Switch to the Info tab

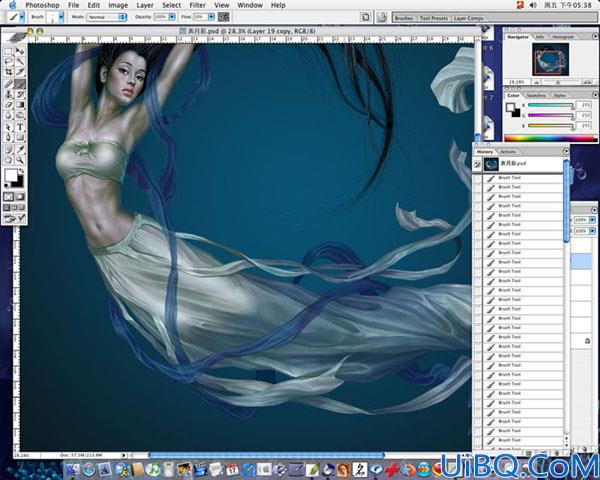[540, 37]
